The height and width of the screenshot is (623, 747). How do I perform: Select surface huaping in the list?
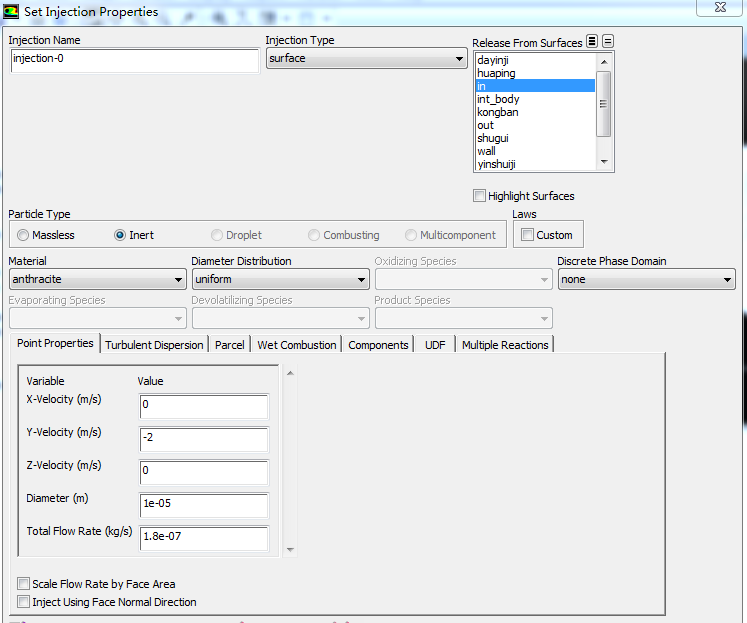pyautogui.click(x=535, y=73)
